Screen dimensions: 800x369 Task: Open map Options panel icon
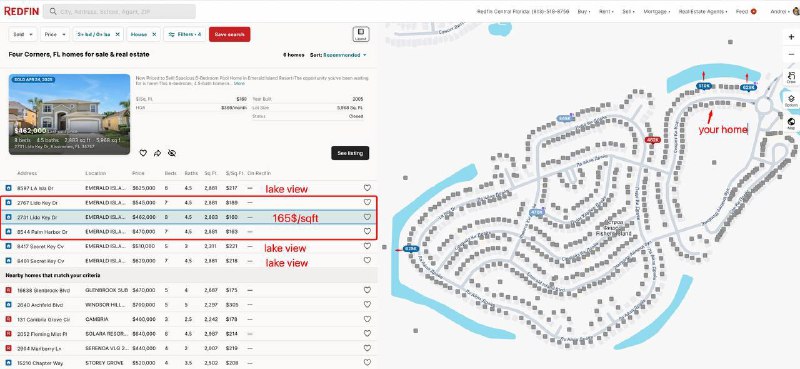pos(791,100)
